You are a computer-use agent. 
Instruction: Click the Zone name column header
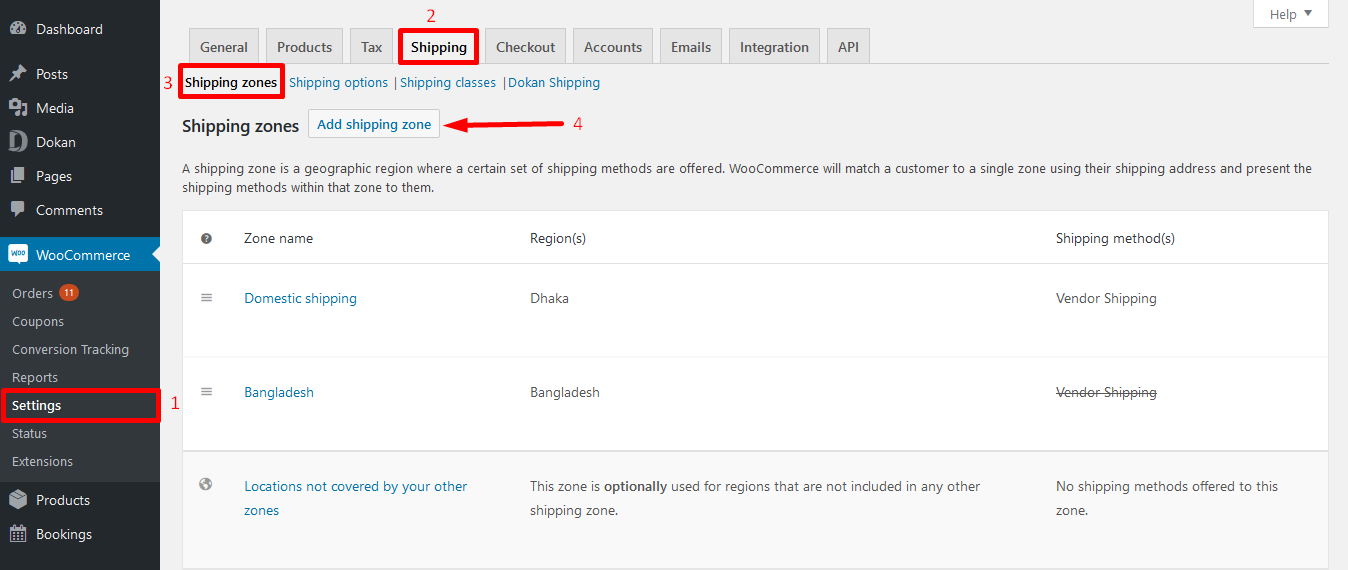click(x=278, y=238)
